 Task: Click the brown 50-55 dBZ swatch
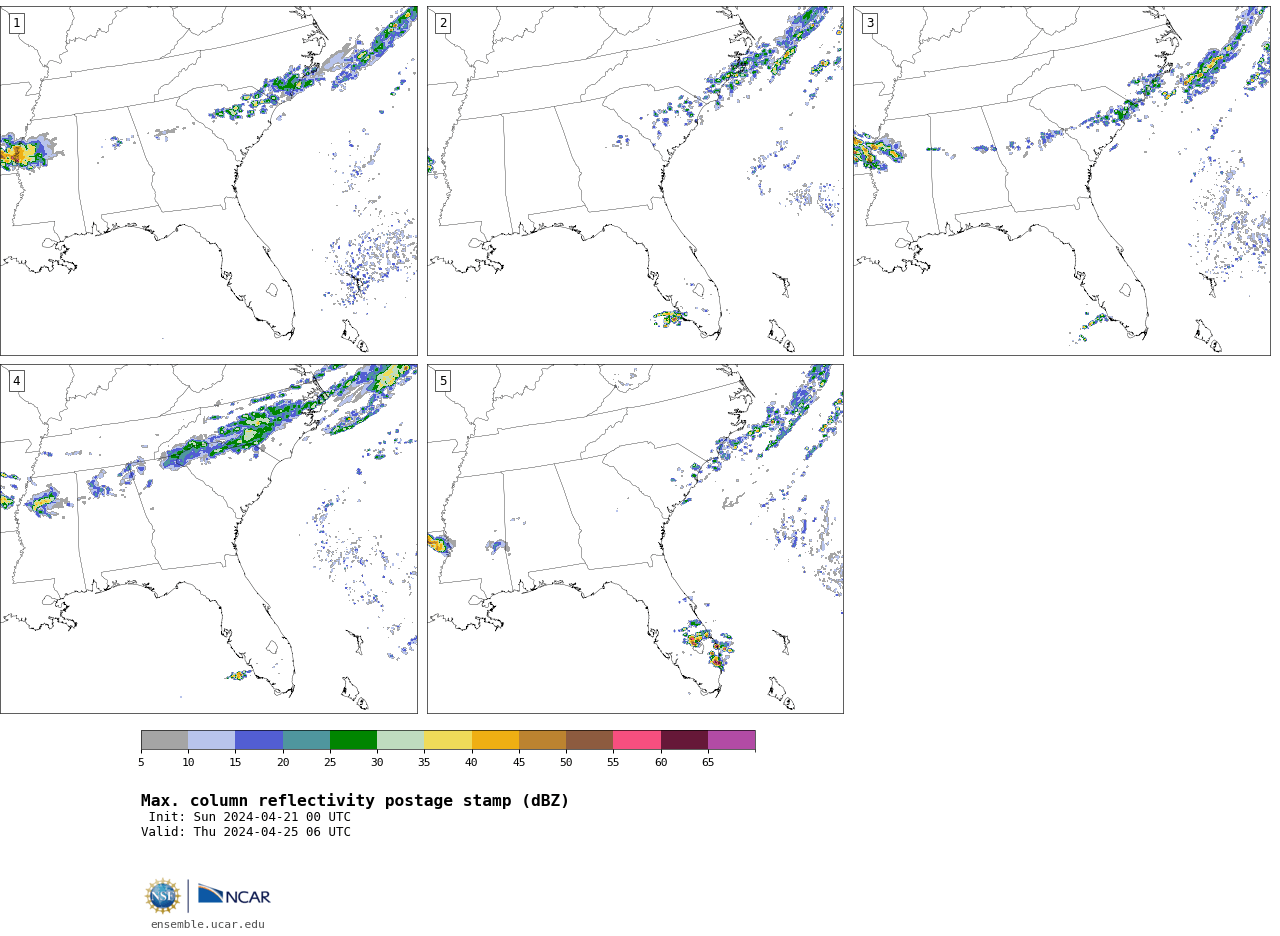[590, 740]
